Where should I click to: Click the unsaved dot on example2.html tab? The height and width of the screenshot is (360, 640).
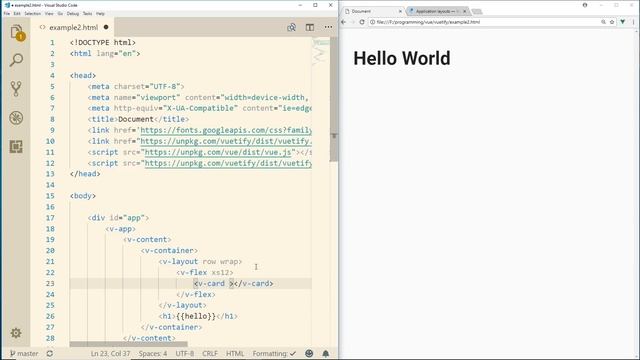point(106,27)
